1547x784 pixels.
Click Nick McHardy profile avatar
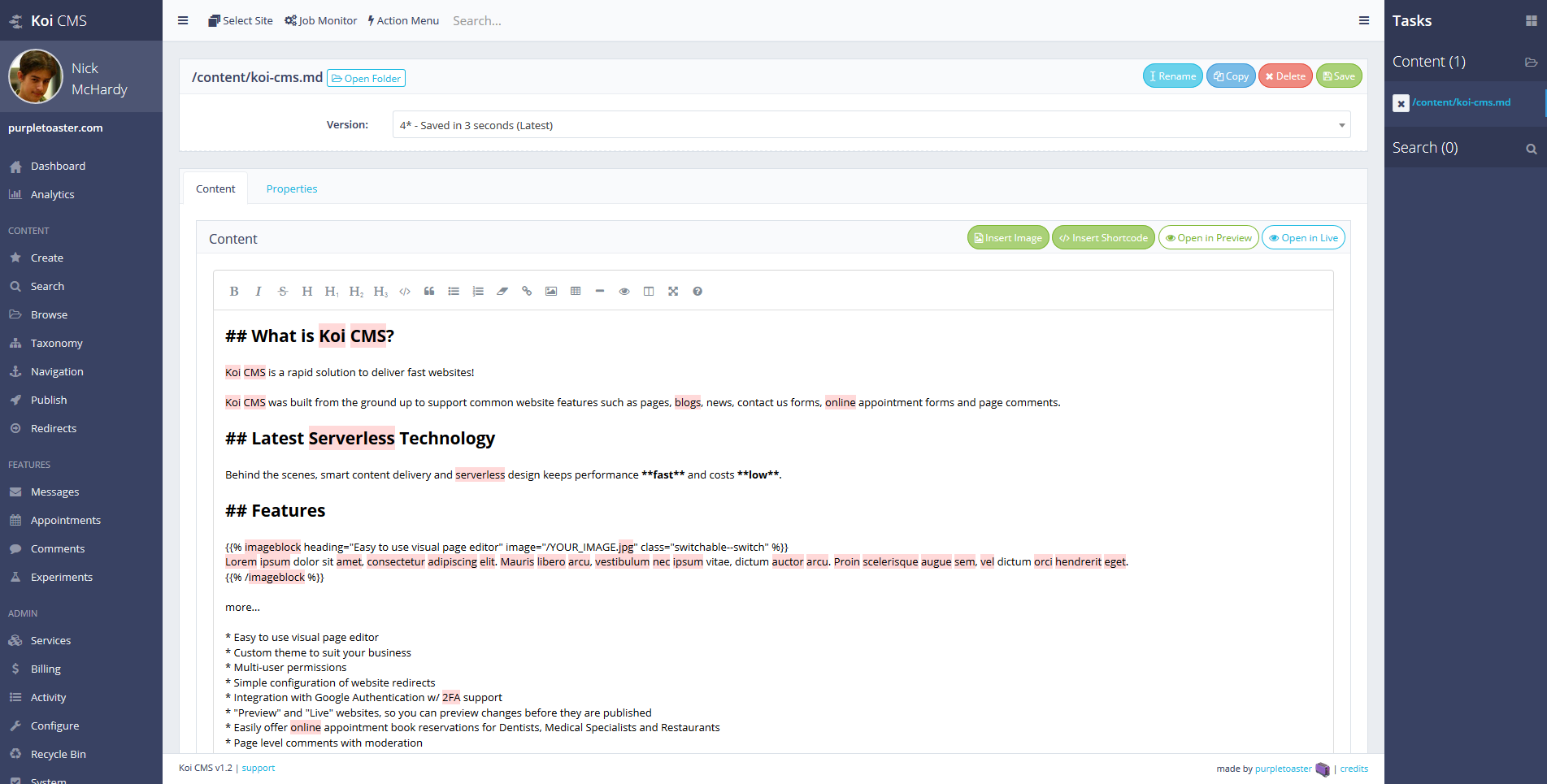(36, 76)
